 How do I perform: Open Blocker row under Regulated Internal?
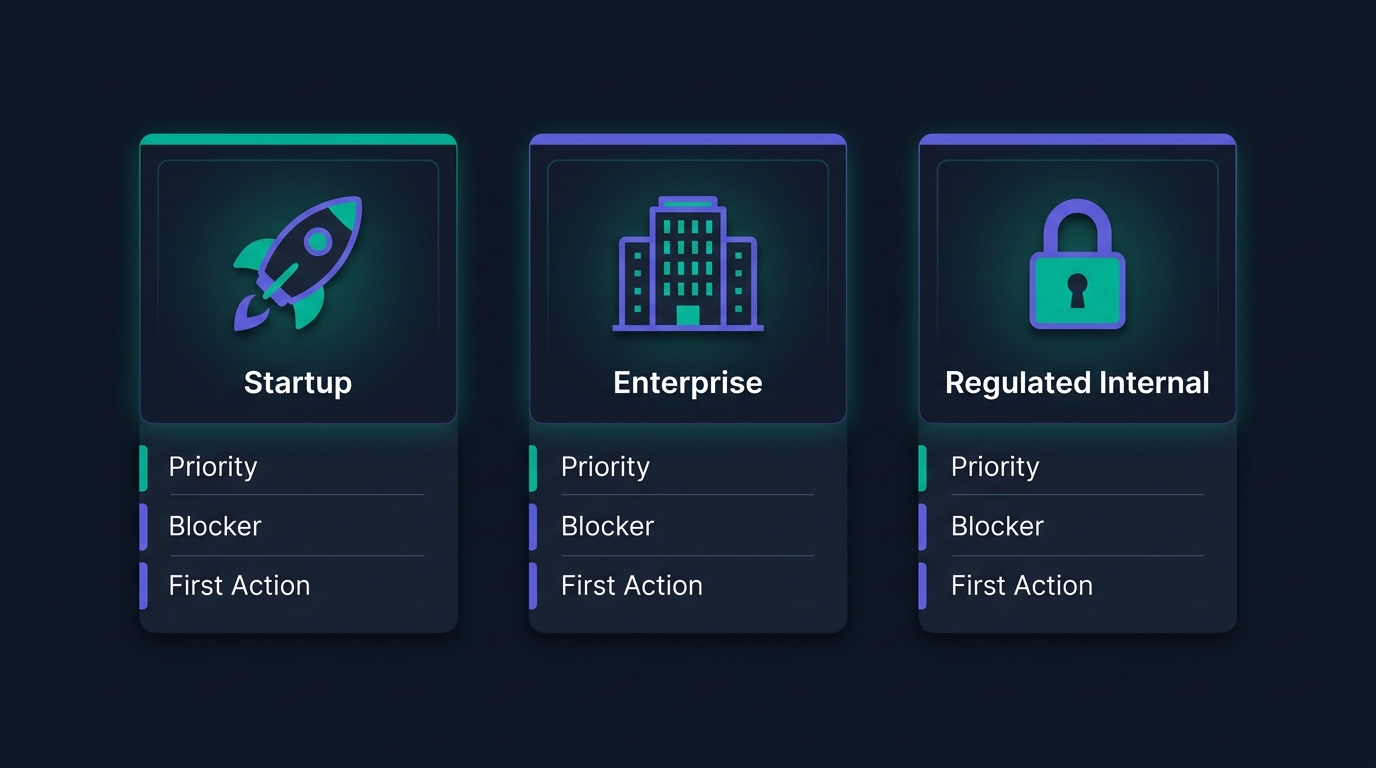tap(1077, 526)
